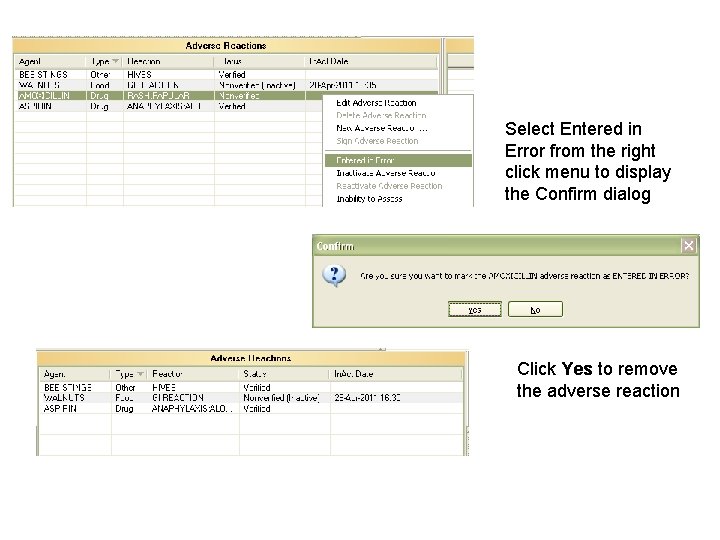Sort by Reaction header in lower table
720x540 pixels.
194,374
